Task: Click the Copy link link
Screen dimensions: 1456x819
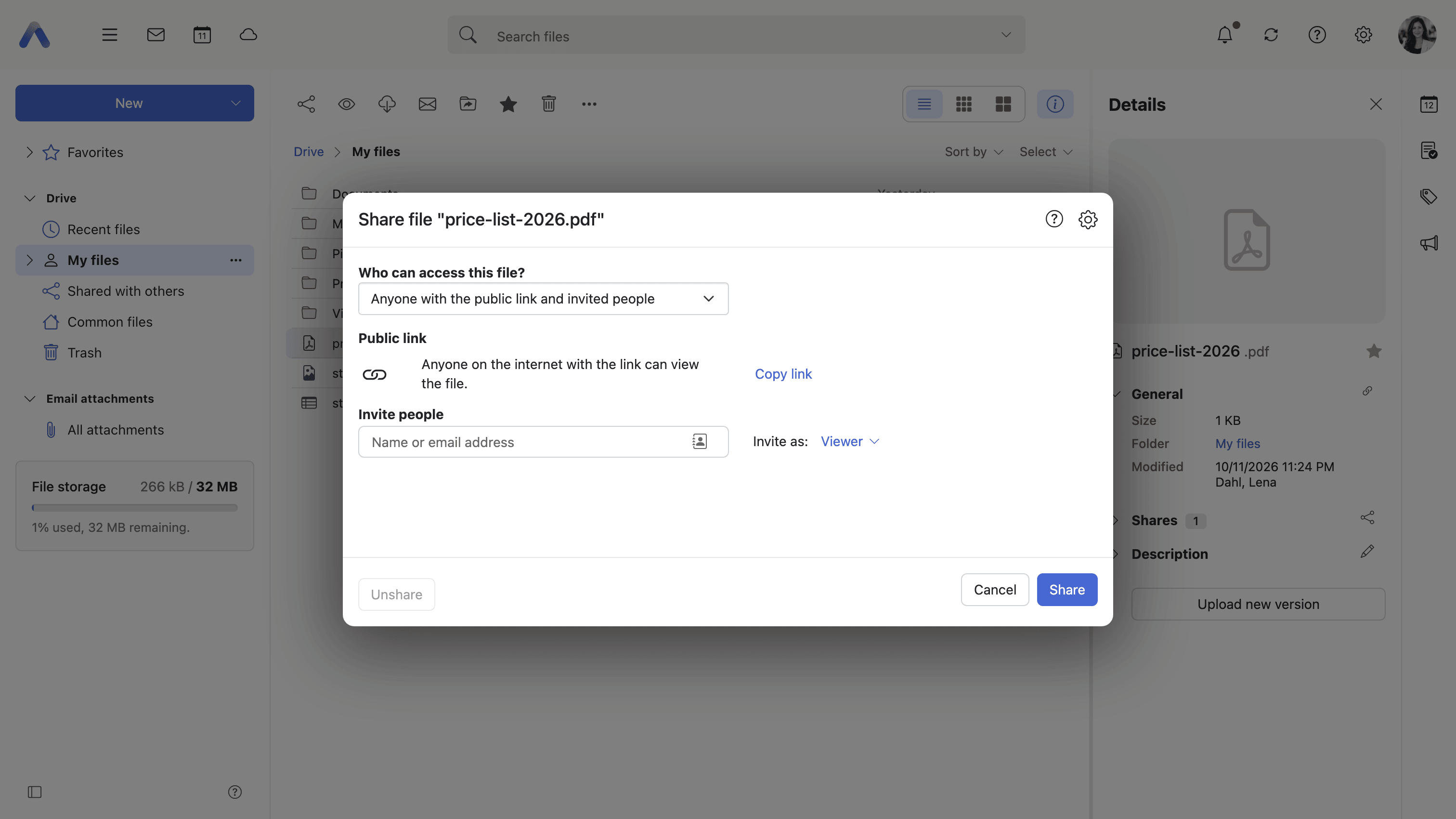Action: pyautogui.click(x=783, y=373)
